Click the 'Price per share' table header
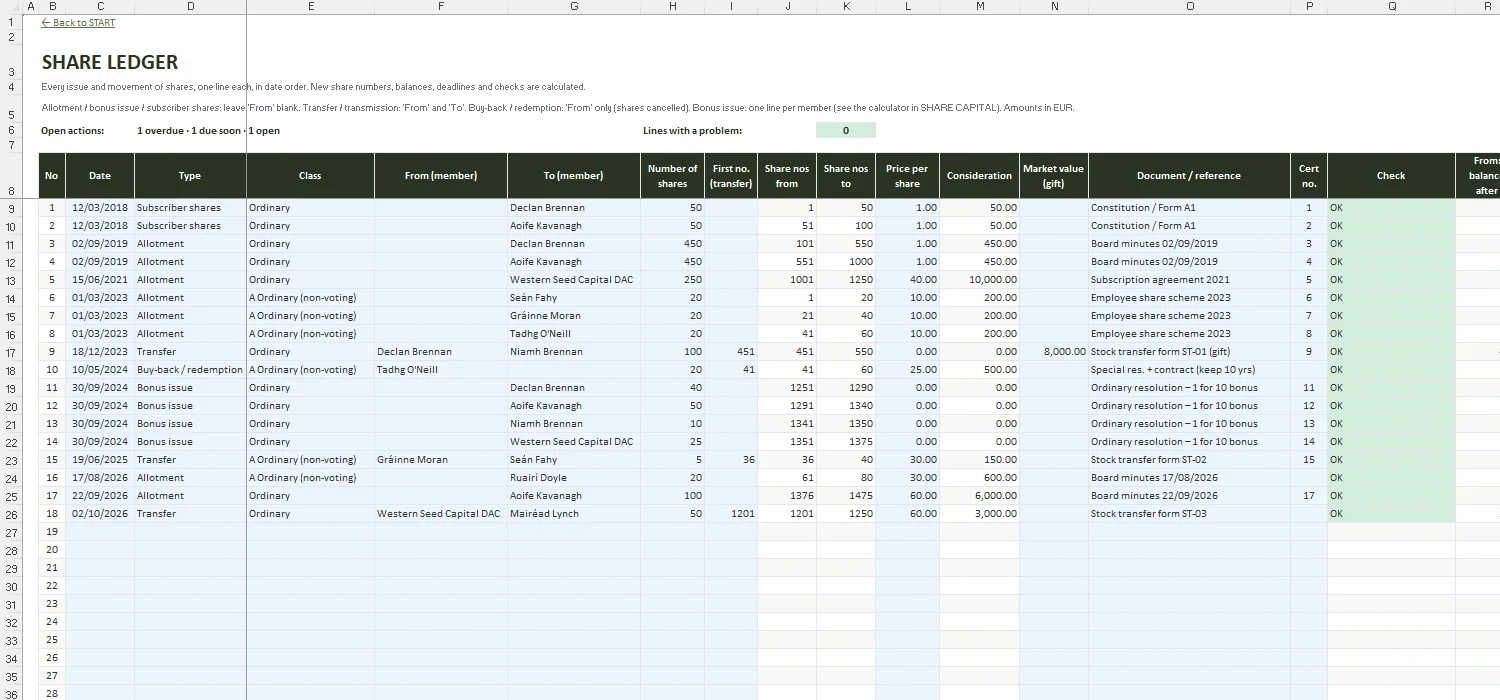Viewport: 1500px width, 700px height. click(x=908, y=176)
